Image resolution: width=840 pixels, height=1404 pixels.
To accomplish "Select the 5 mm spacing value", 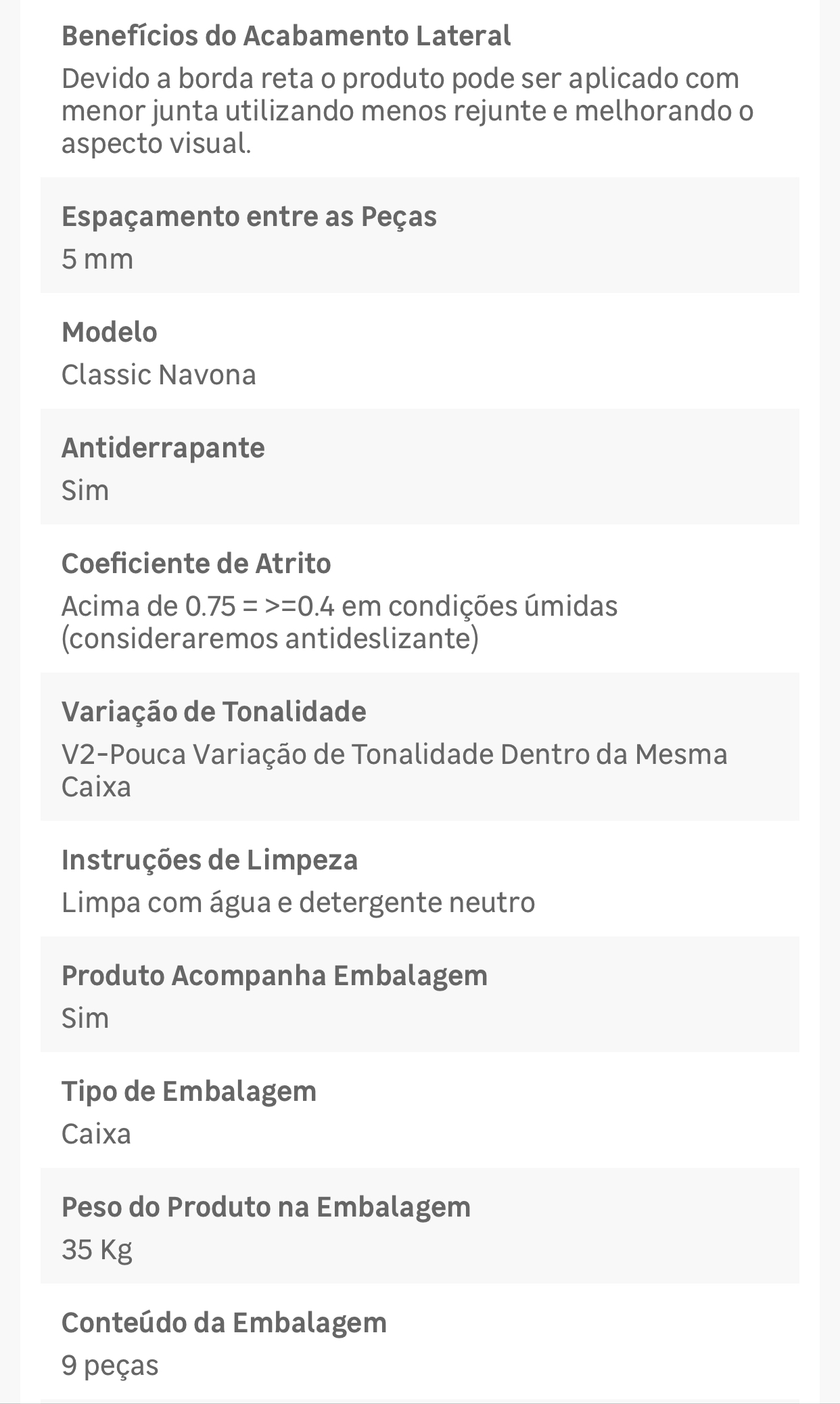I will tap(97, 259).
